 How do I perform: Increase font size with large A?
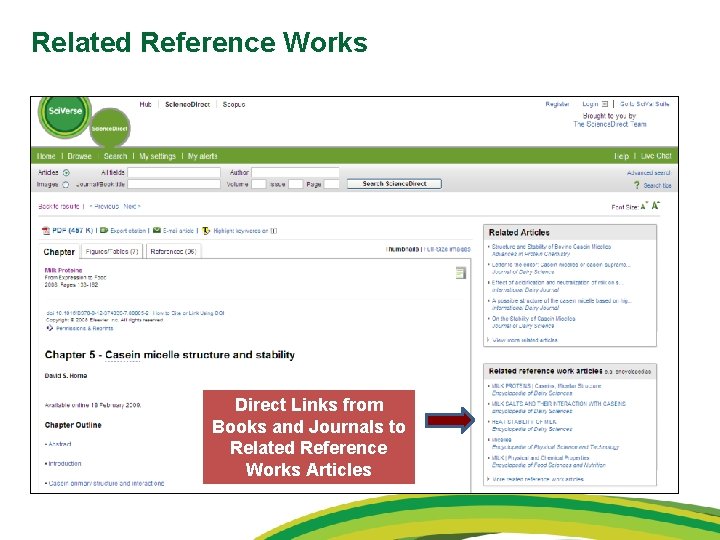pyautogui.click(x=655, y=205)
